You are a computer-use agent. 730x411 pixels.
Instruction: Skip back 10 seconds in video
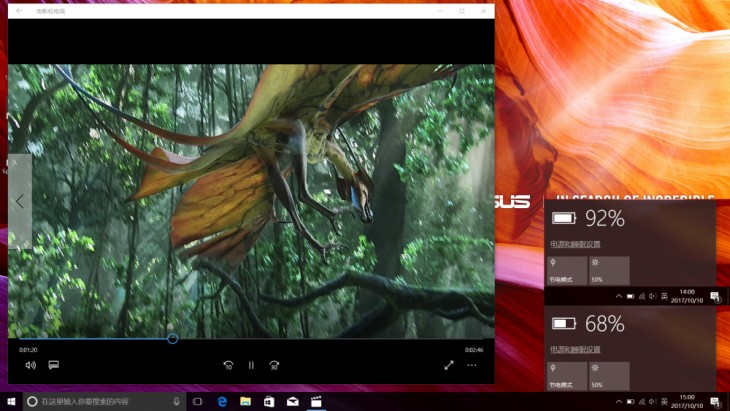tap(228, 366)
